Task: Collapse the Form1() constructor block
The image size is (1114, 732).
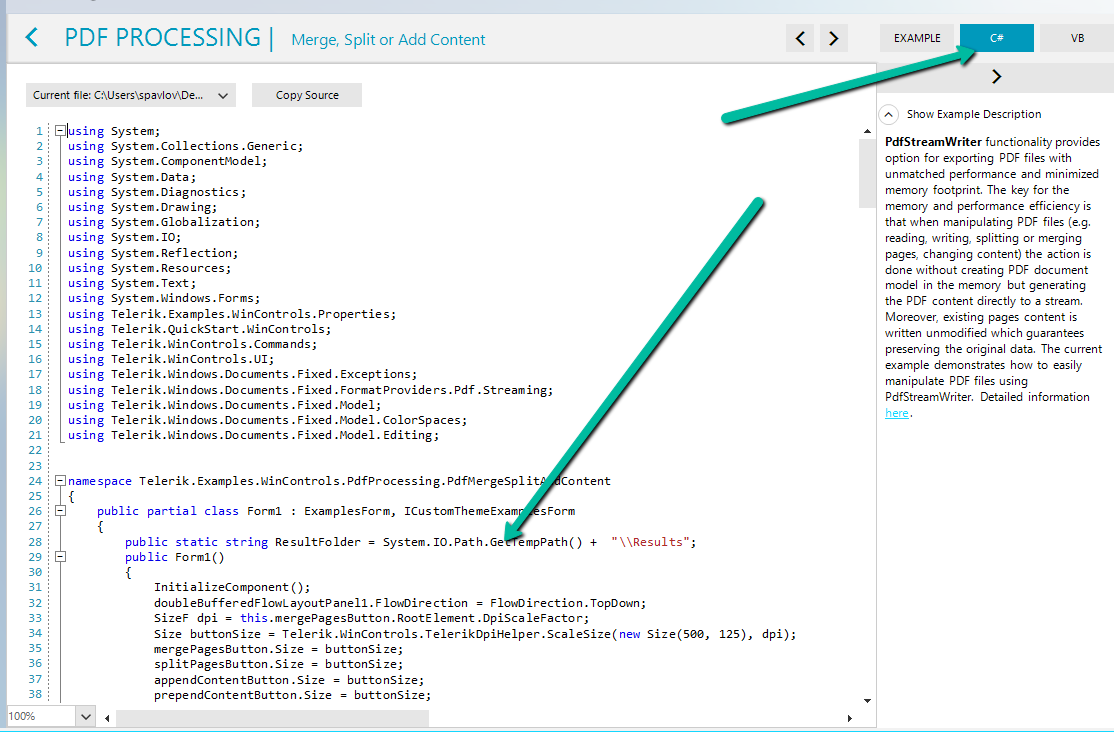Action: pos(60,557)
